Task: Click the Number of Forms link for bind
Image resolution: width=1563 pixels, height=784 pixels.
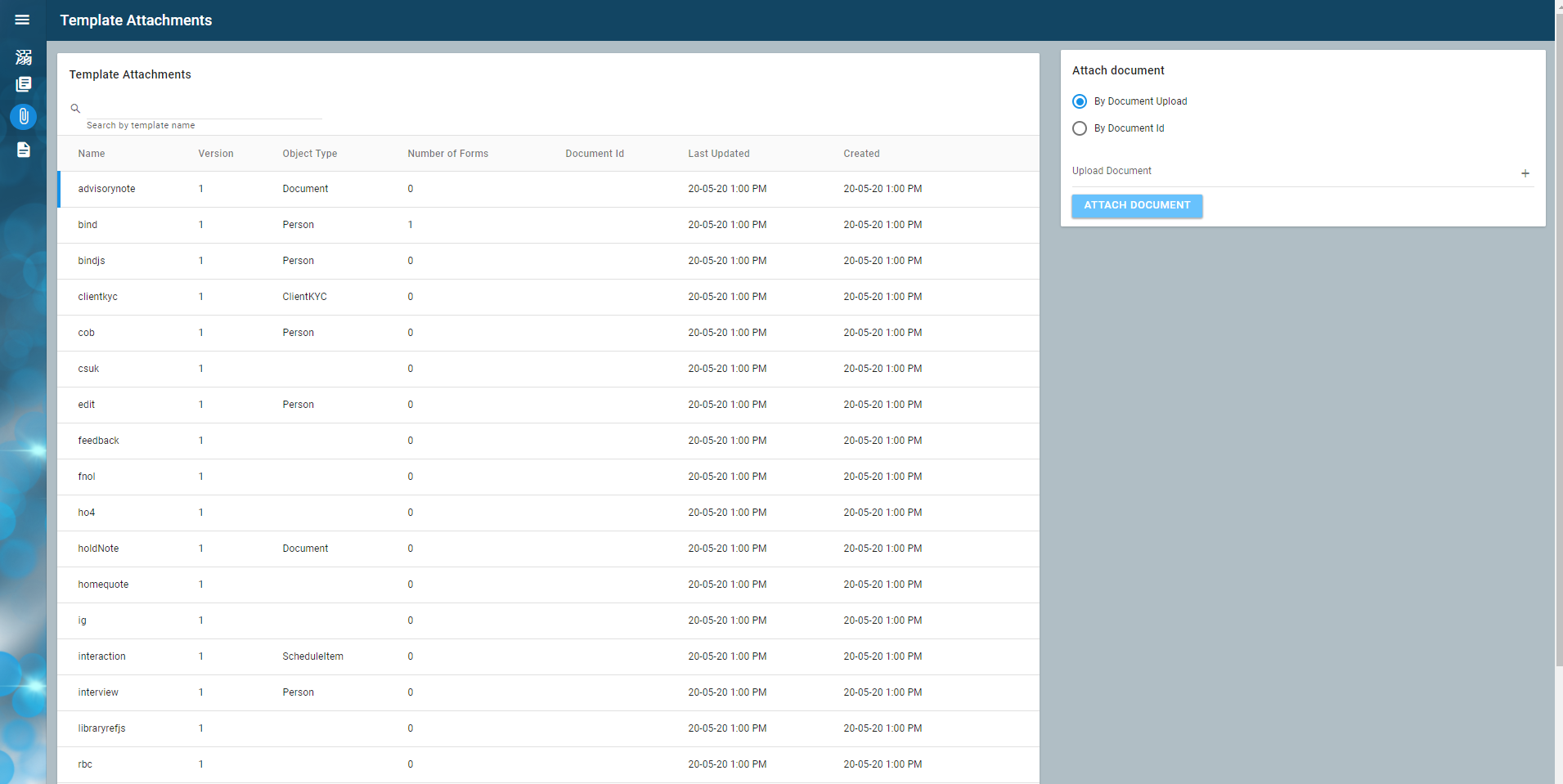Action: click(x=411, y=225)
